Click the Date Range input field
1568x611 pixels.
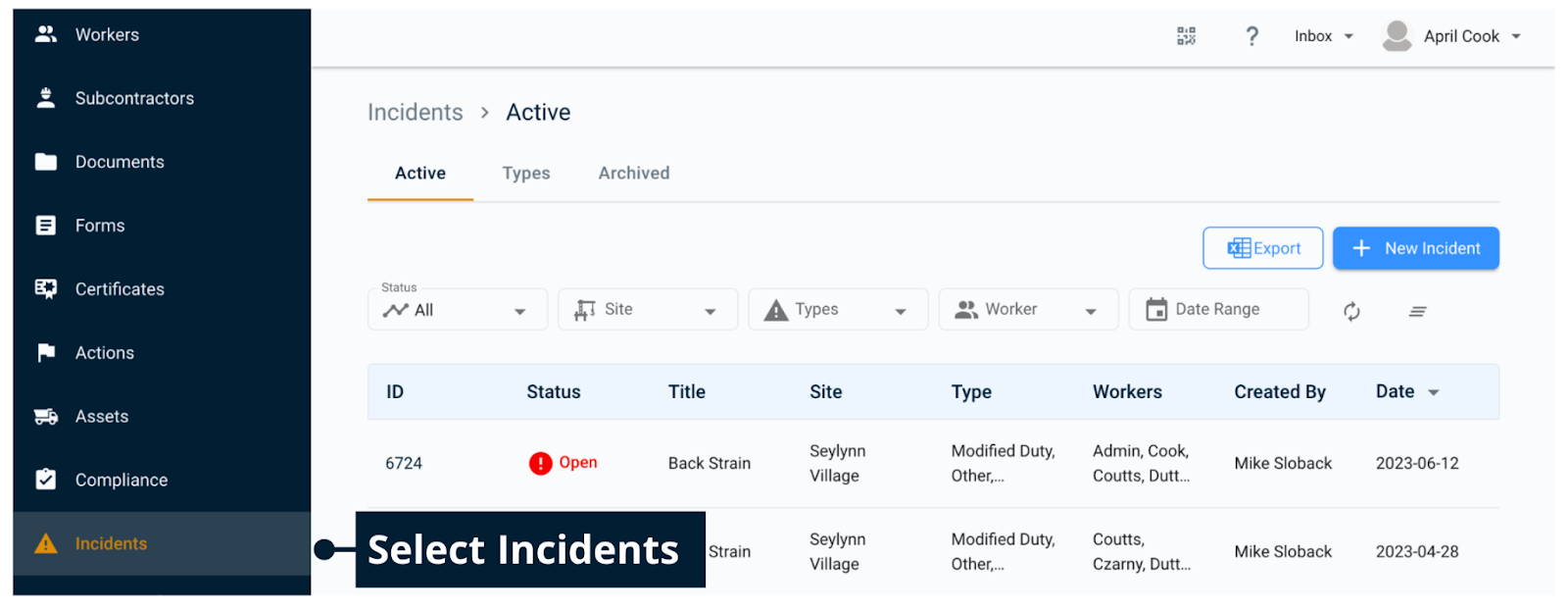point(1218,310)
